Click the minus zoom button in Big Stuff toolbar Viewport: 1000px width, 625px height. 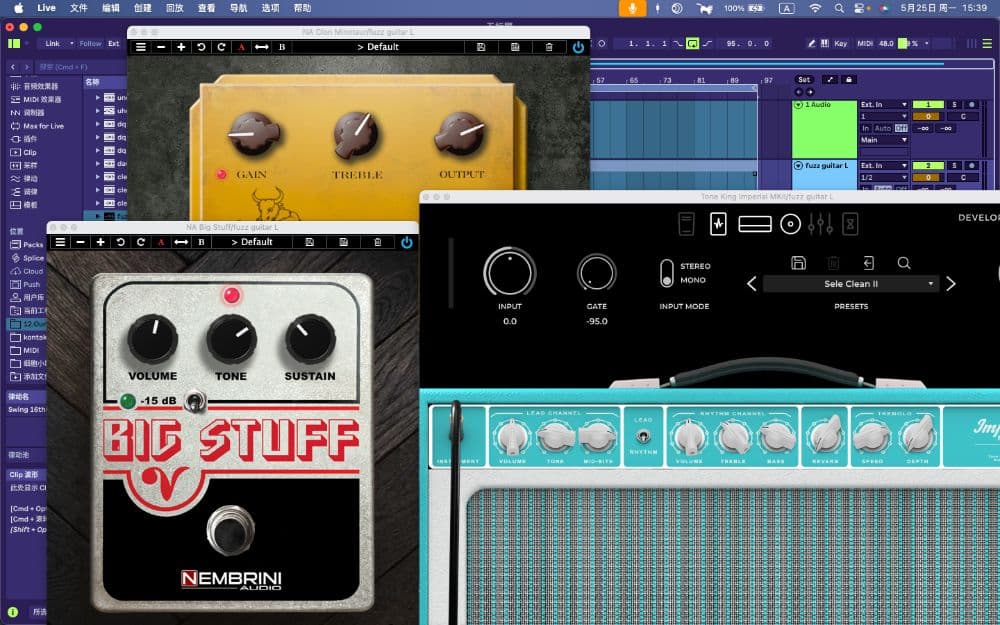(80, 242)
